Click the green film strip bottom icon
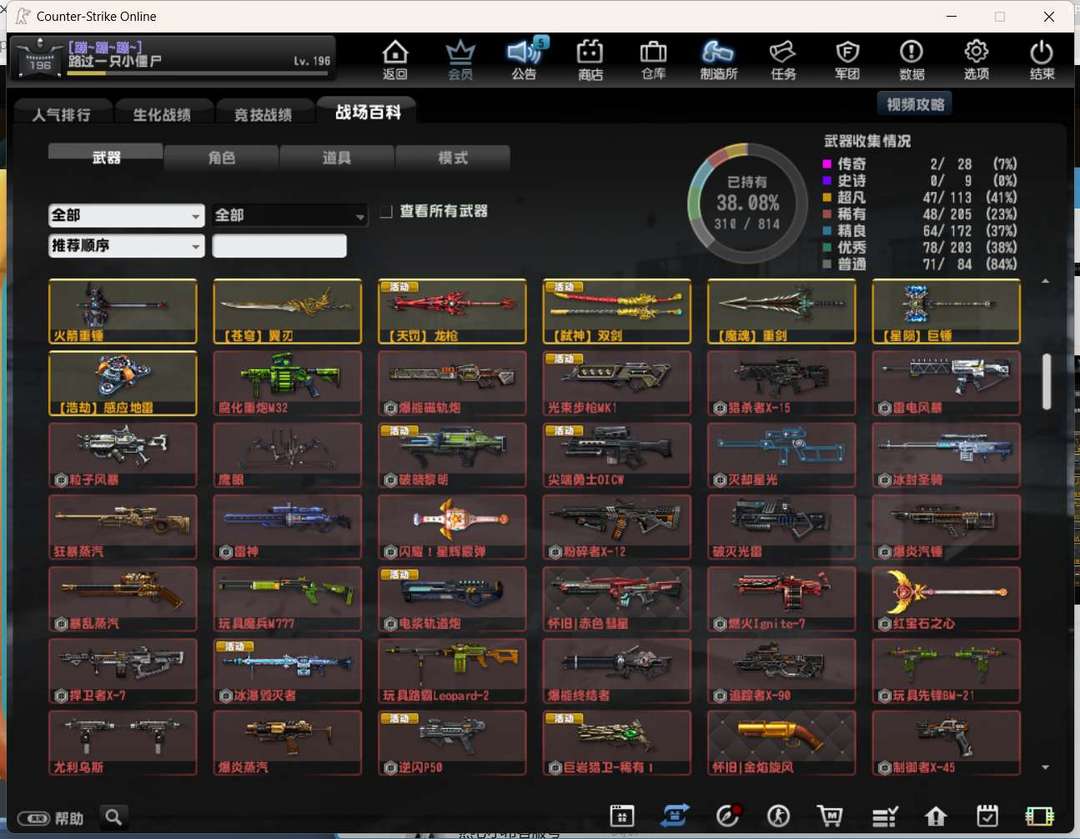Screen dimensions: 1080x839 [1039, 816]
